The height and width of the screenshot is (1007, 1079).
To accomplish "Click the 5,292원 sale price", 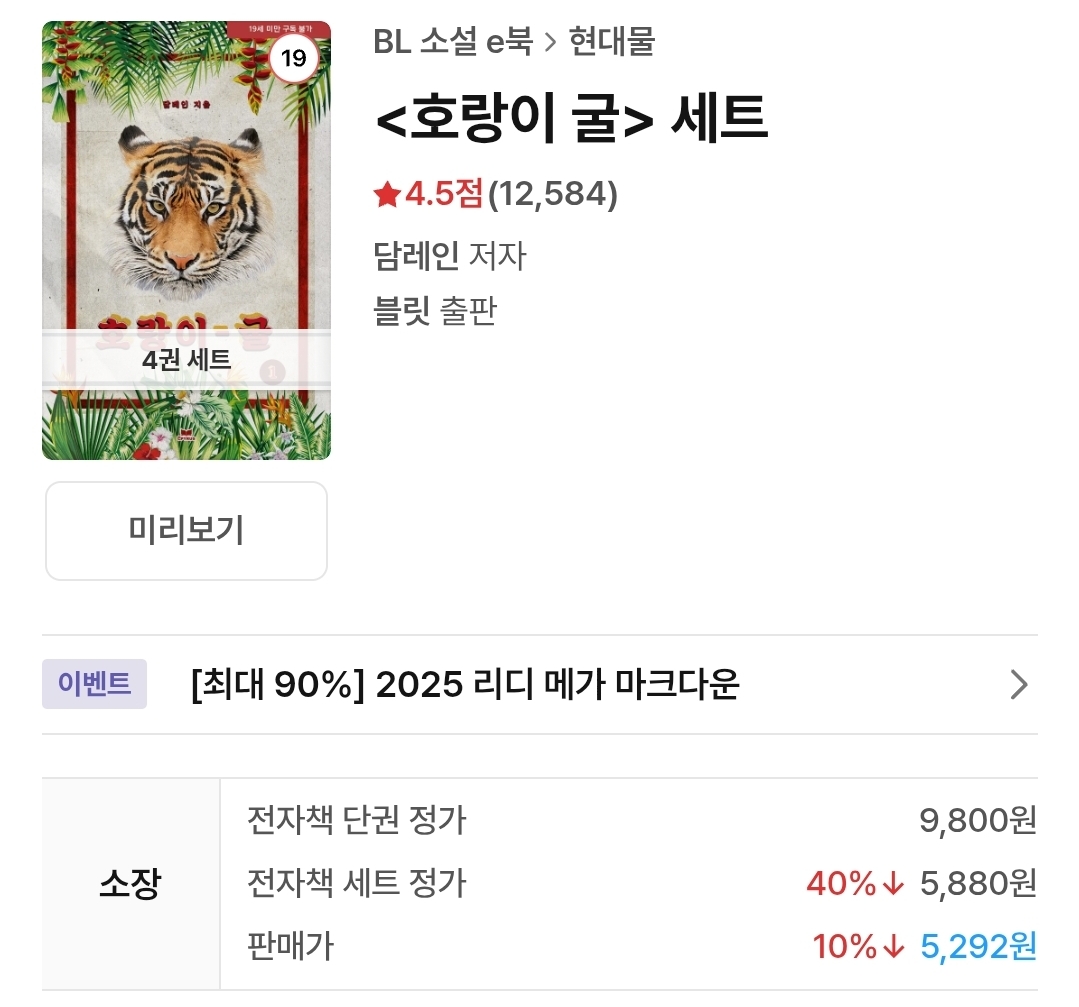I will (978, 946).
